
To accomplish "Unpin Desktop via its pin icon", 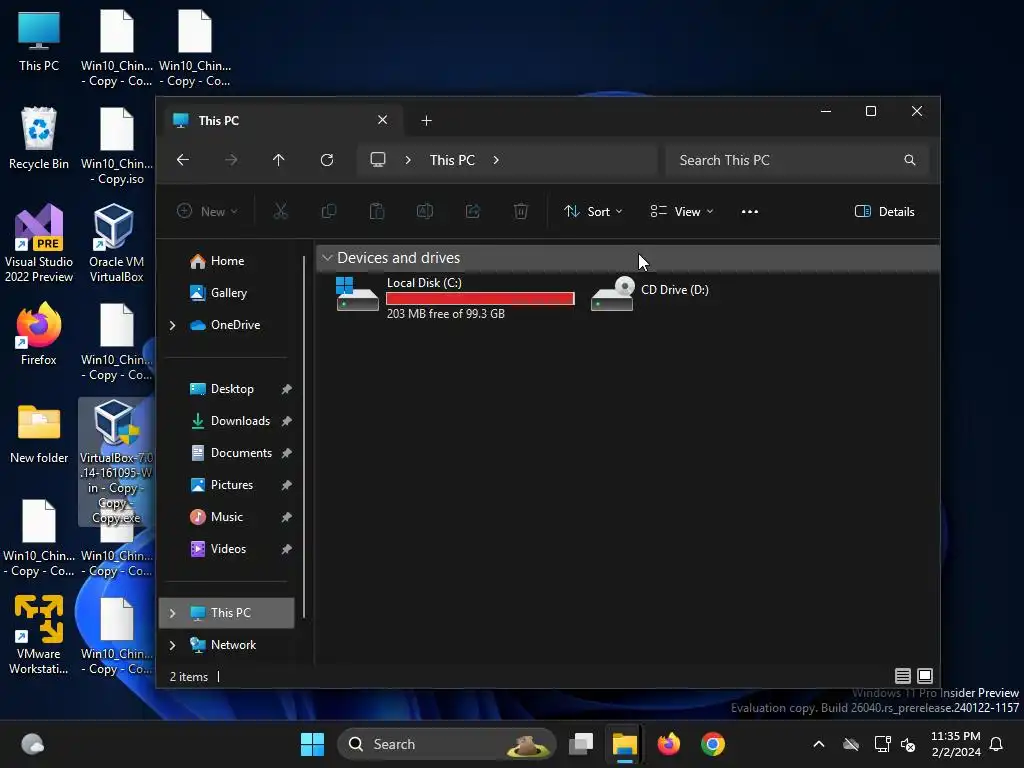I will click(286, 389).
